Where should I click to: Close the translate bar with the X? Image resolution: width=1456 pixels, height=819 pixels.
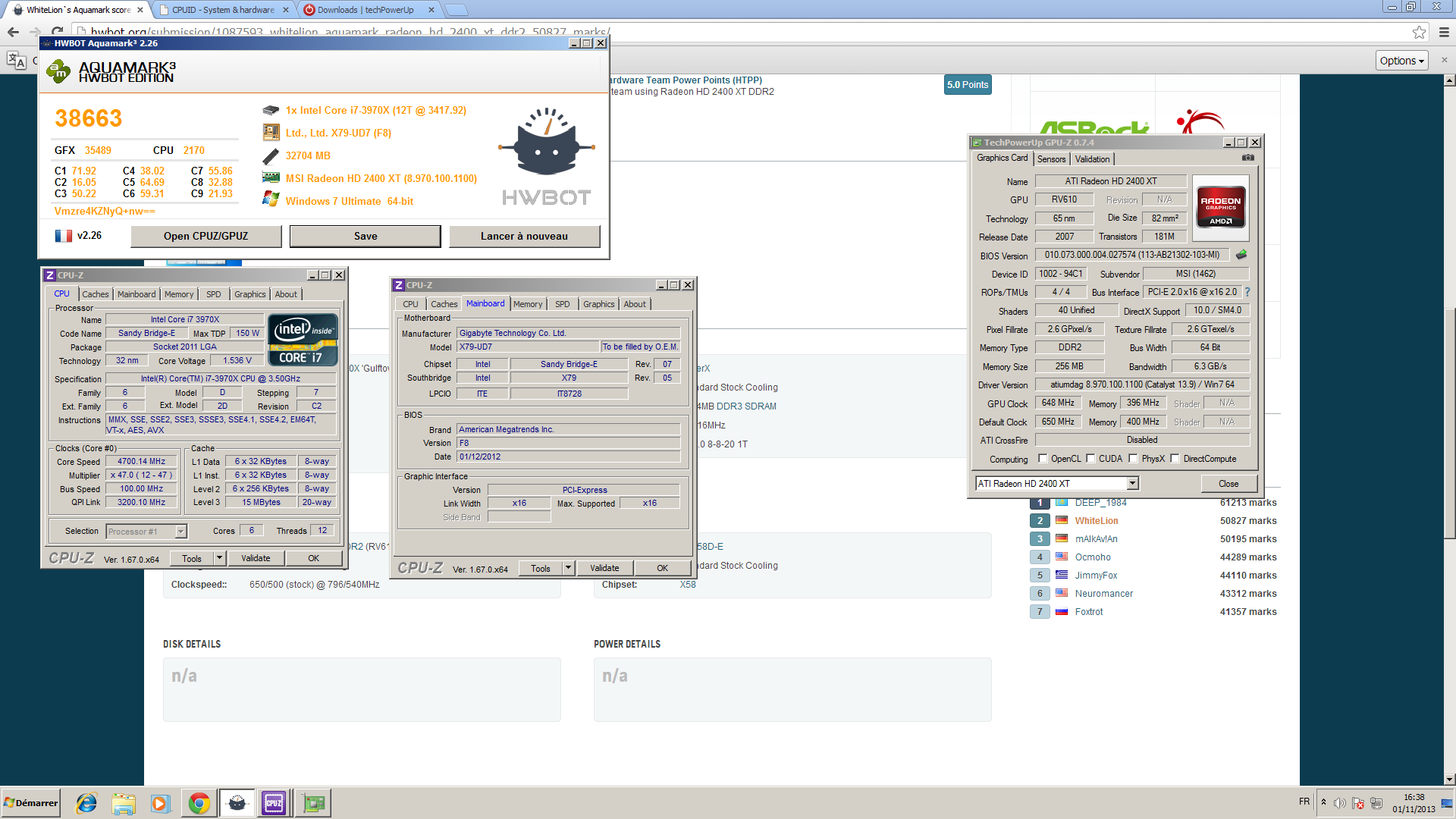[1443, 60]
